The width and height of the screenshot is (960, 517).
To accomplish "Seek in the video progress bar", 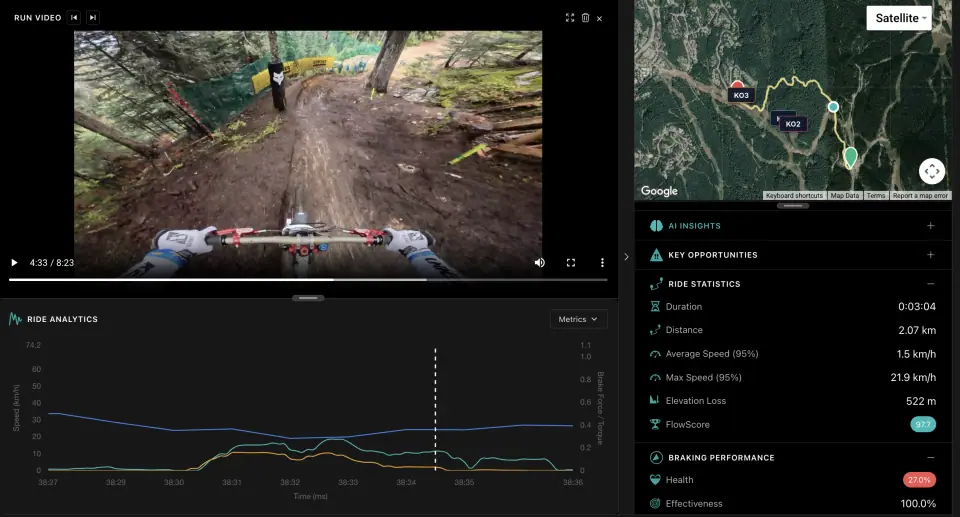I will click(x=308, y=280).
